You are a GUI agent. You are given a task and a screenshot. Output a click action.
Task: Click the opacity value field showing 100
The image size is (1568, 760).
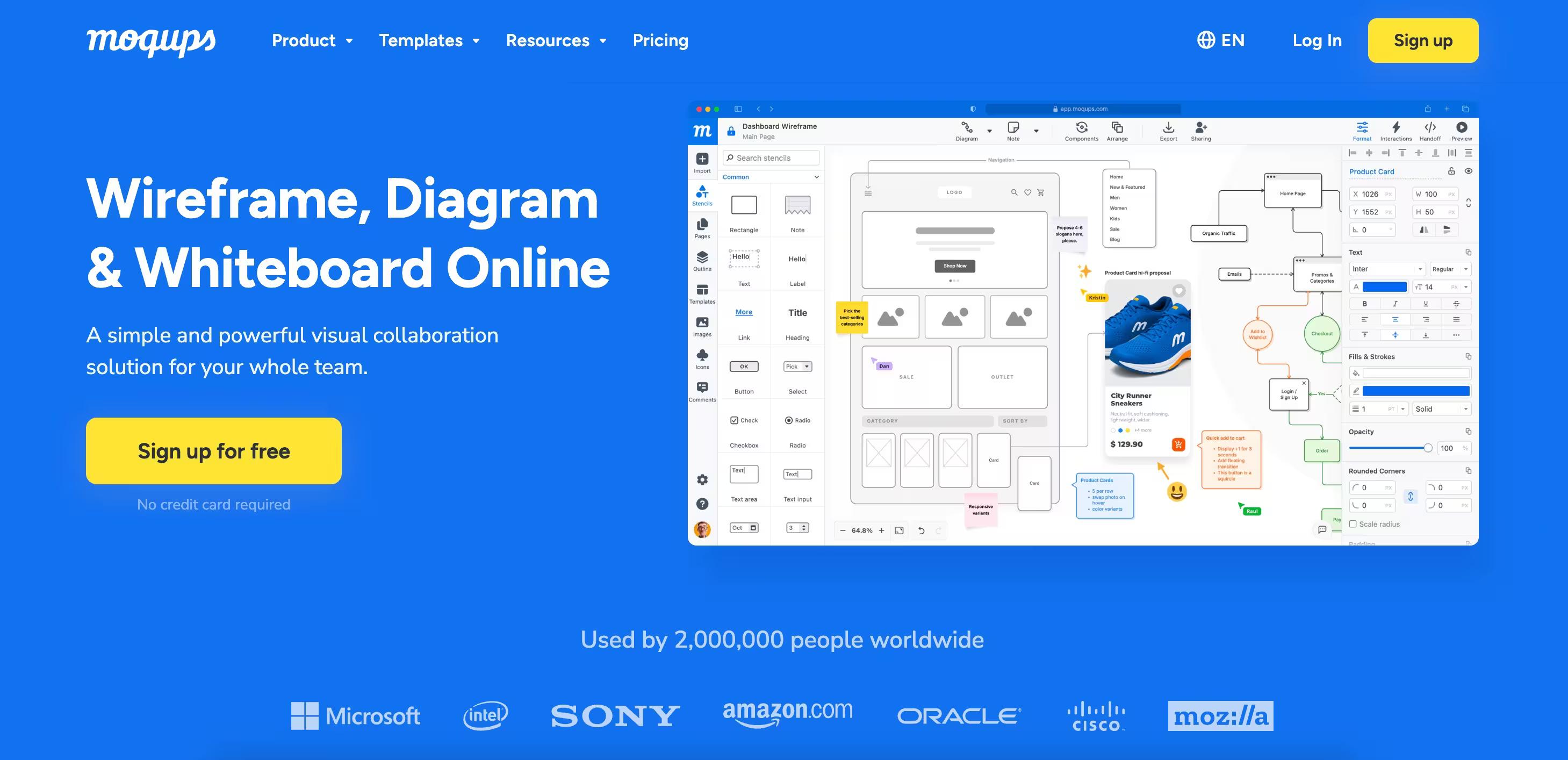[1453, 448]
